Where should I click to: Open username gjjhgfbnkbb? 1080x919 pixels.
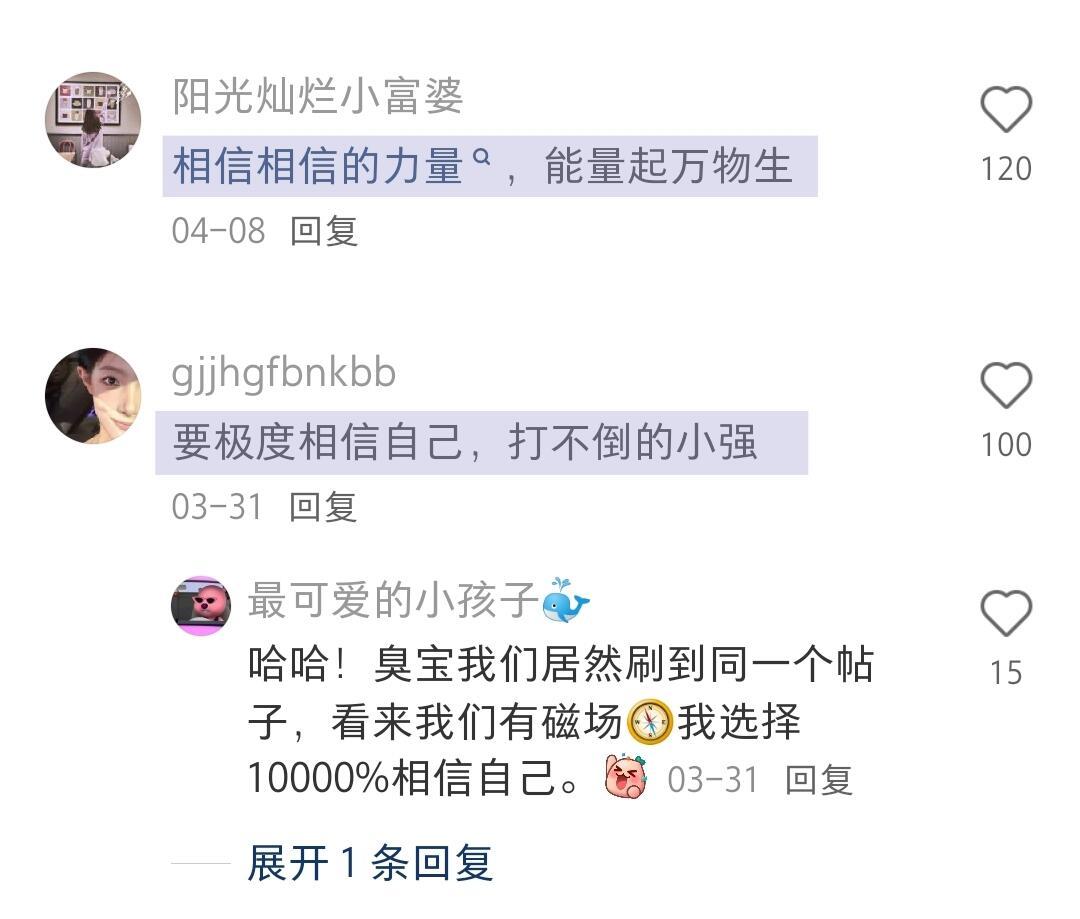(x=284, y=373)
